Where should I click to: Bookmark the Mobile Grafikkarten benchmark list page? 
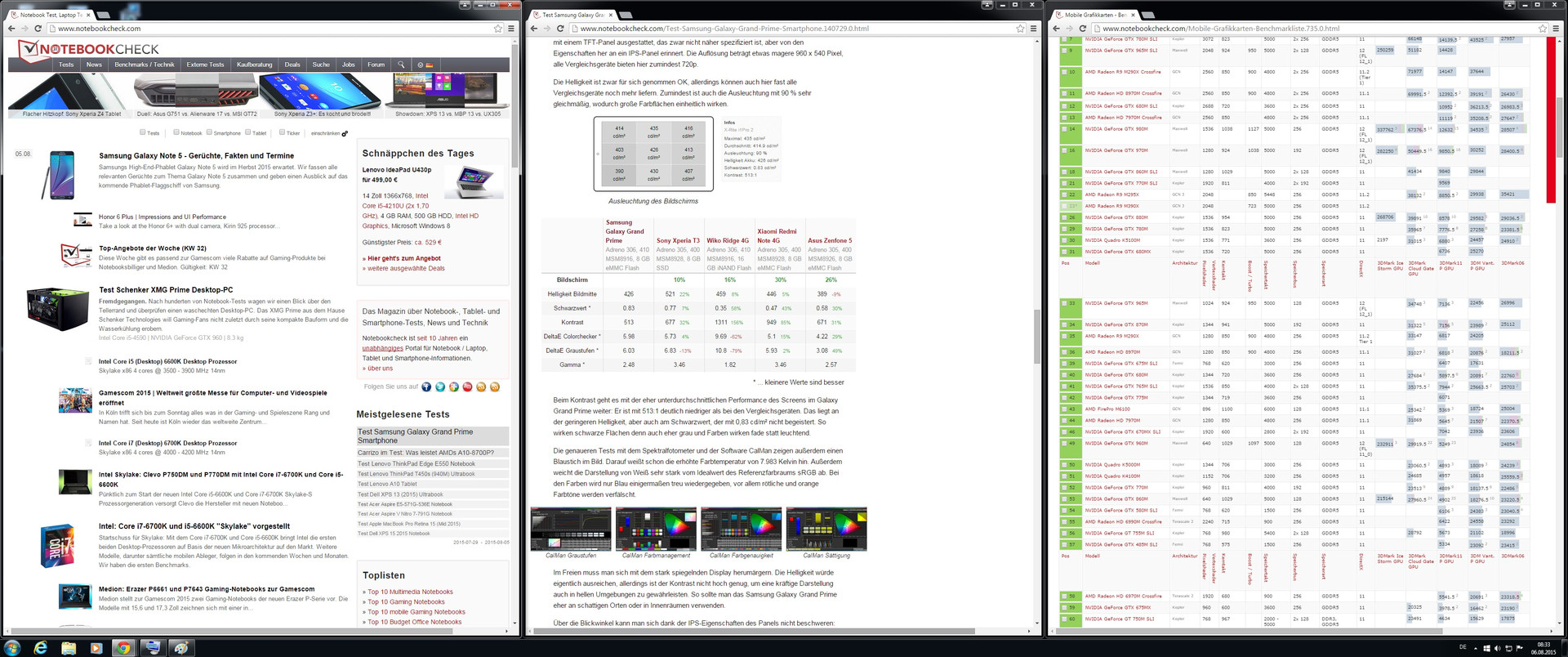[x=1543, y=29]
